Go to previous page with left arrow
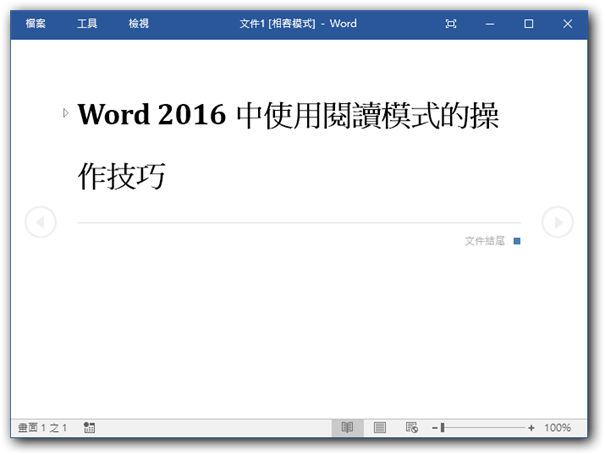 pyautogui.click(x=41, y=222)
